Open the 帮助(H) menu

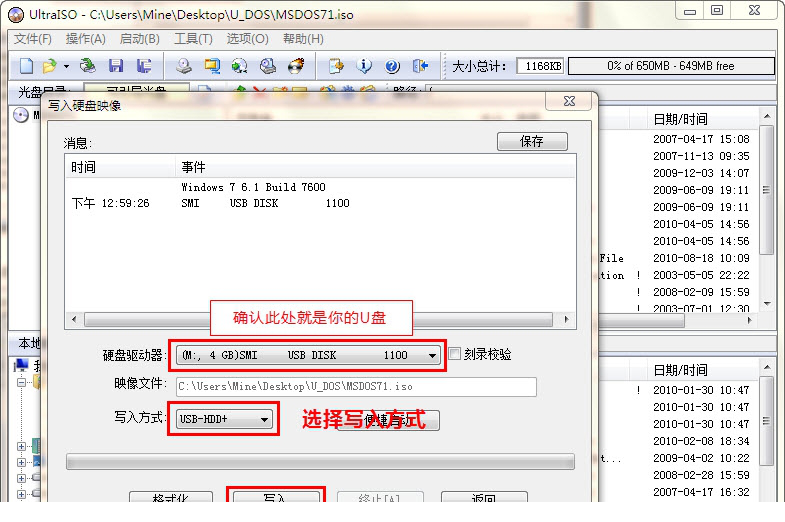click(303, 39)
